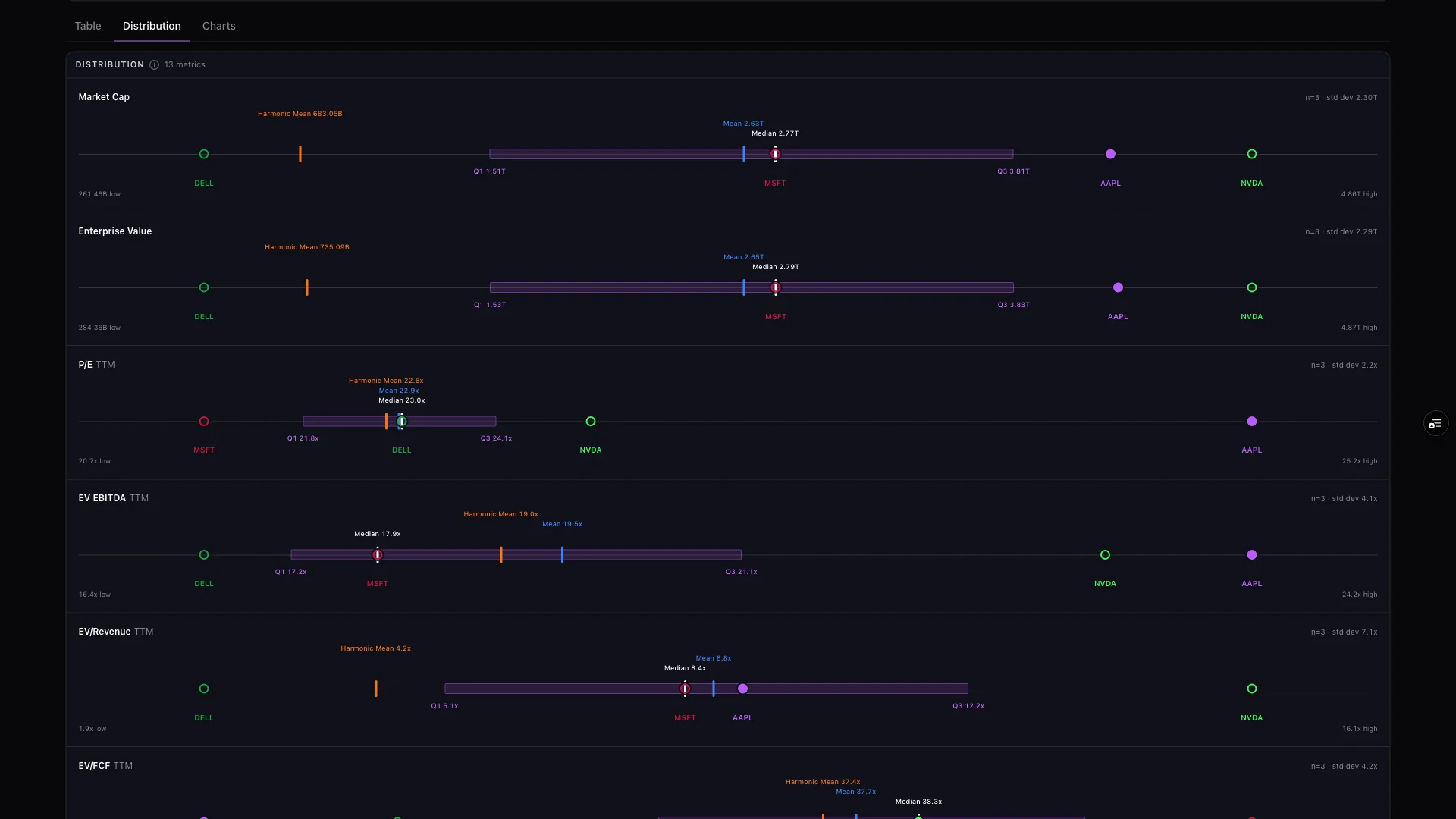
Task: Click the EV/FCF TTM title
Action: tap(105, 766)
